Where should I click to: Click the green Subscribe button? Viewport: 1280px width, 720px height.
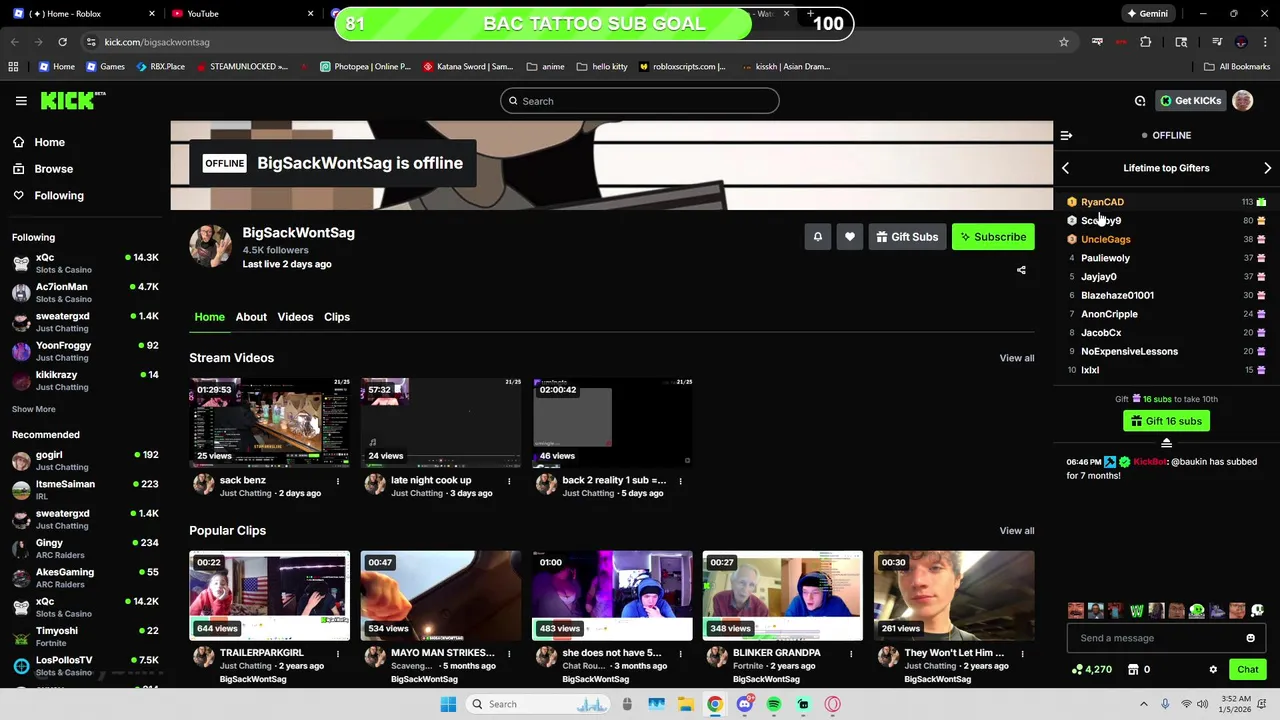pyautogui.click(x=993, y=237)
